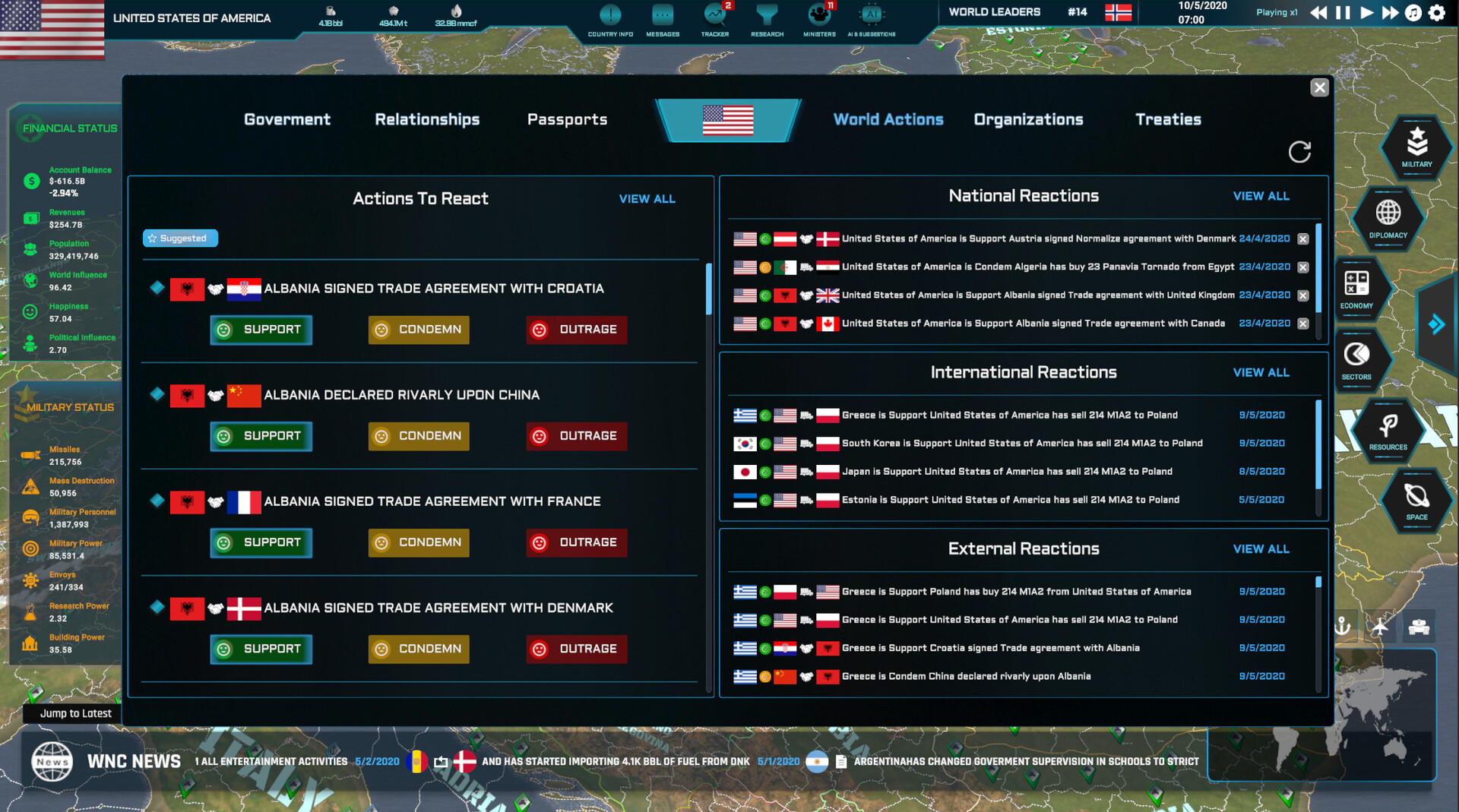Pause the game simulation
1459x812 pixels.
click(x=1342, y=12)
